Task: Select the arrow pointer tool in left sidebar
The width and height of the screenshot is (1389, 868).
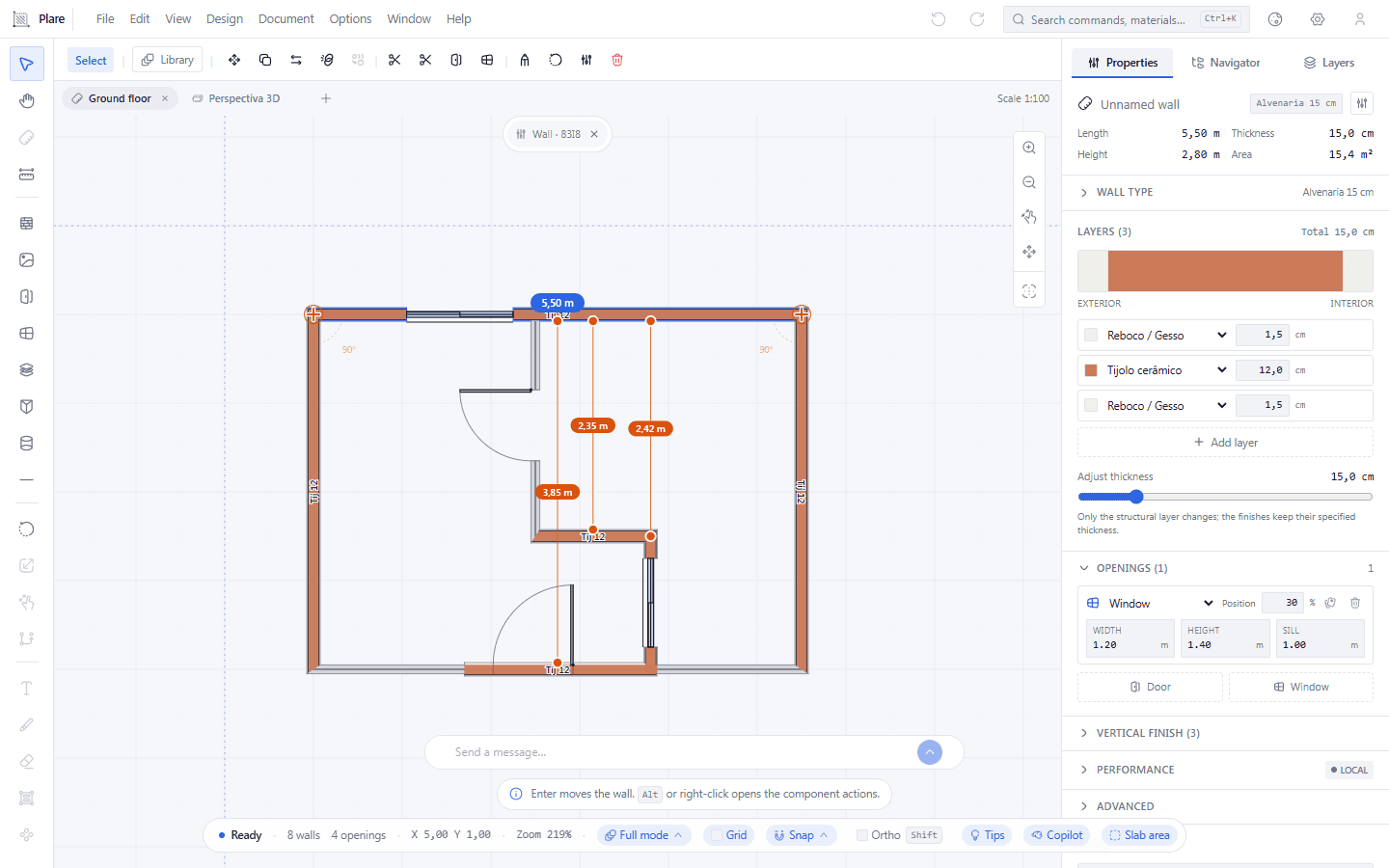Action: [x=27, y=65]
